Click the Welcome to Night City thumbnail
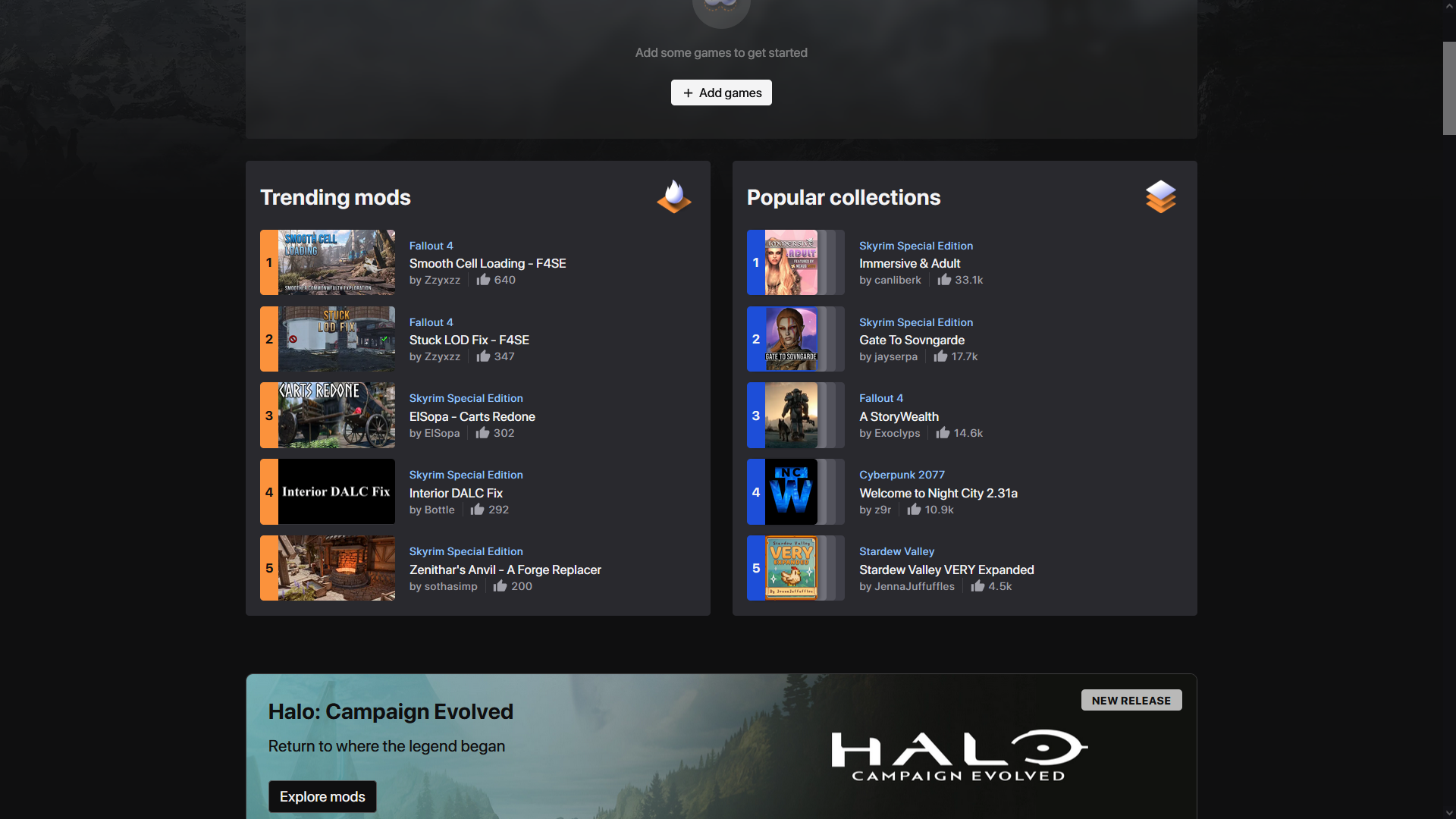The width and height of the screenshot is (1456, 819). pyautogui.click(x=791, y=491)
